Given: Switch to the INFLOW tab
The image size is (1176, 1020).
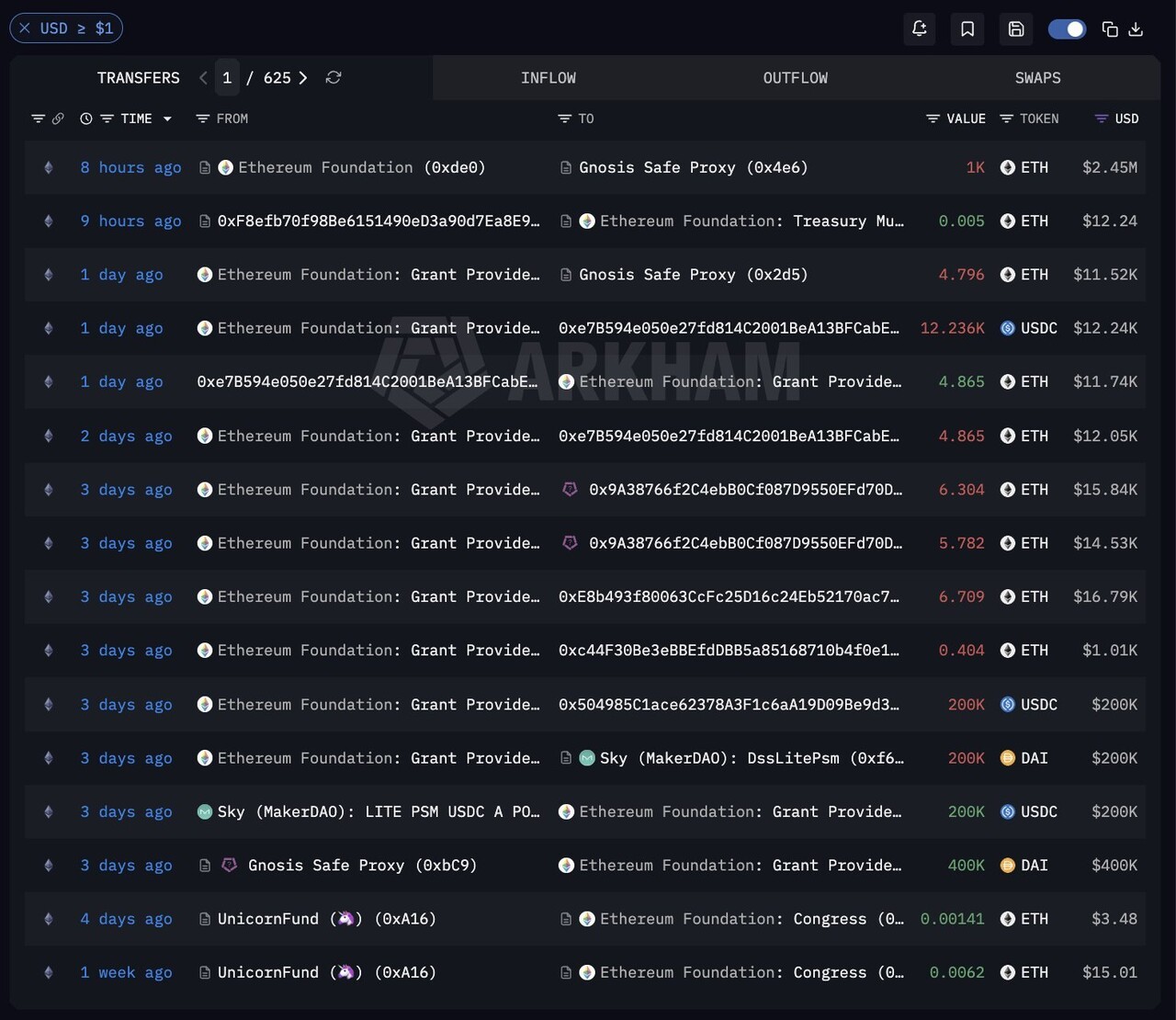Looking at the screenshot, I should coord(548,78).
